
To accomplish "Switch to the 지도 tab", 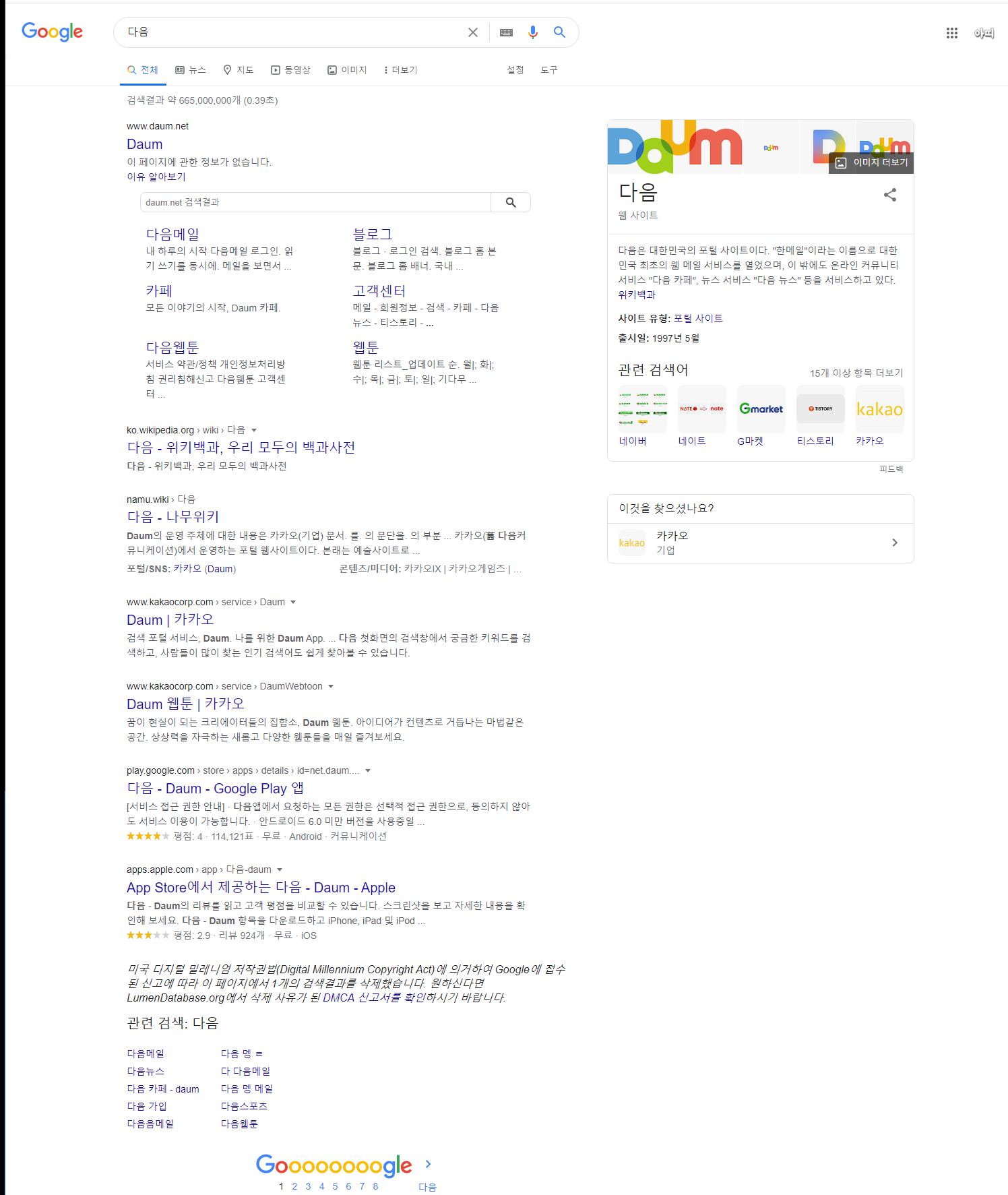I will [x=239, y=70].
